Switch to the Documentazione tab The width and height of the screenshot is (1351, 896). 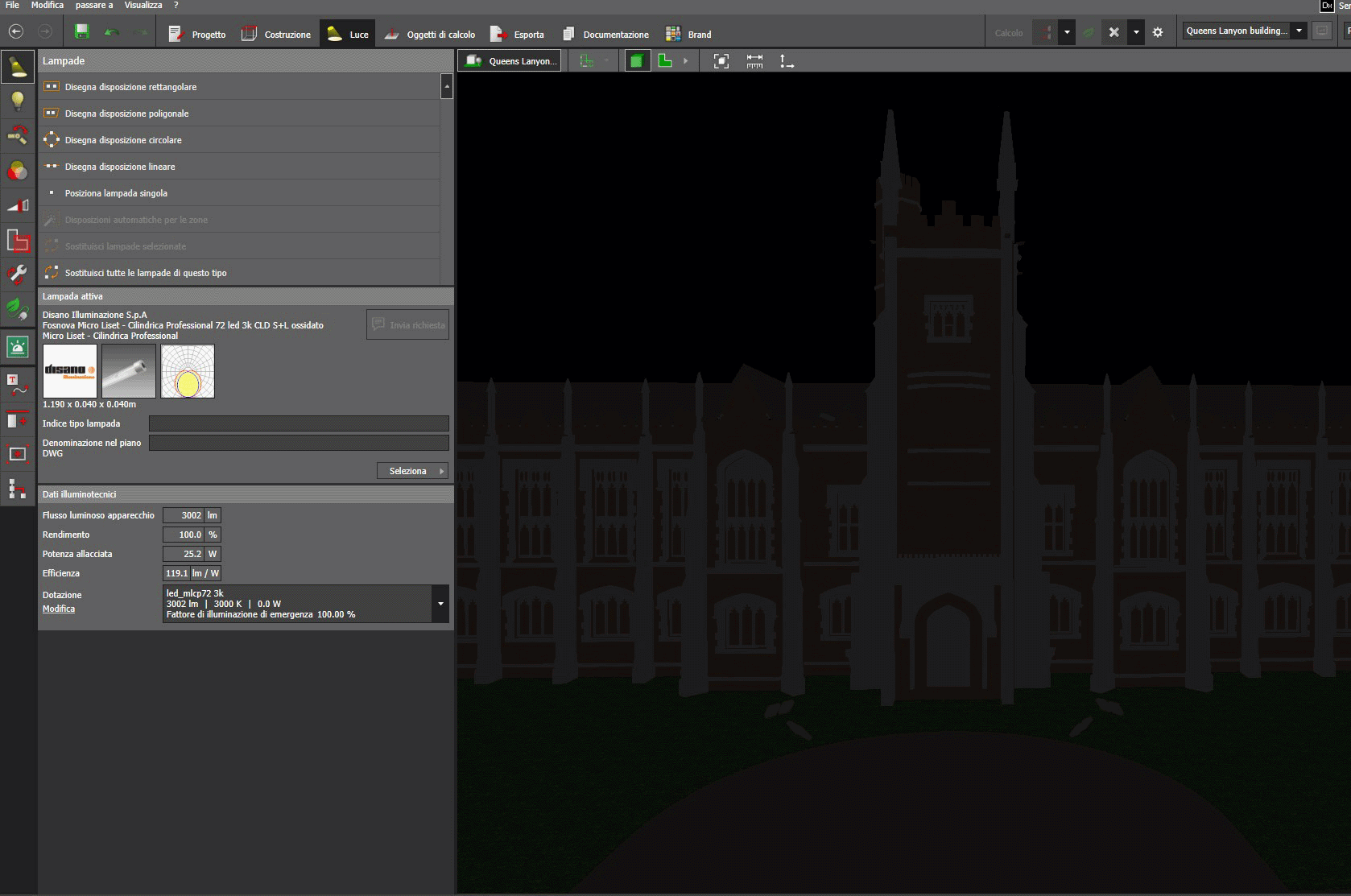tap(605, 34)
